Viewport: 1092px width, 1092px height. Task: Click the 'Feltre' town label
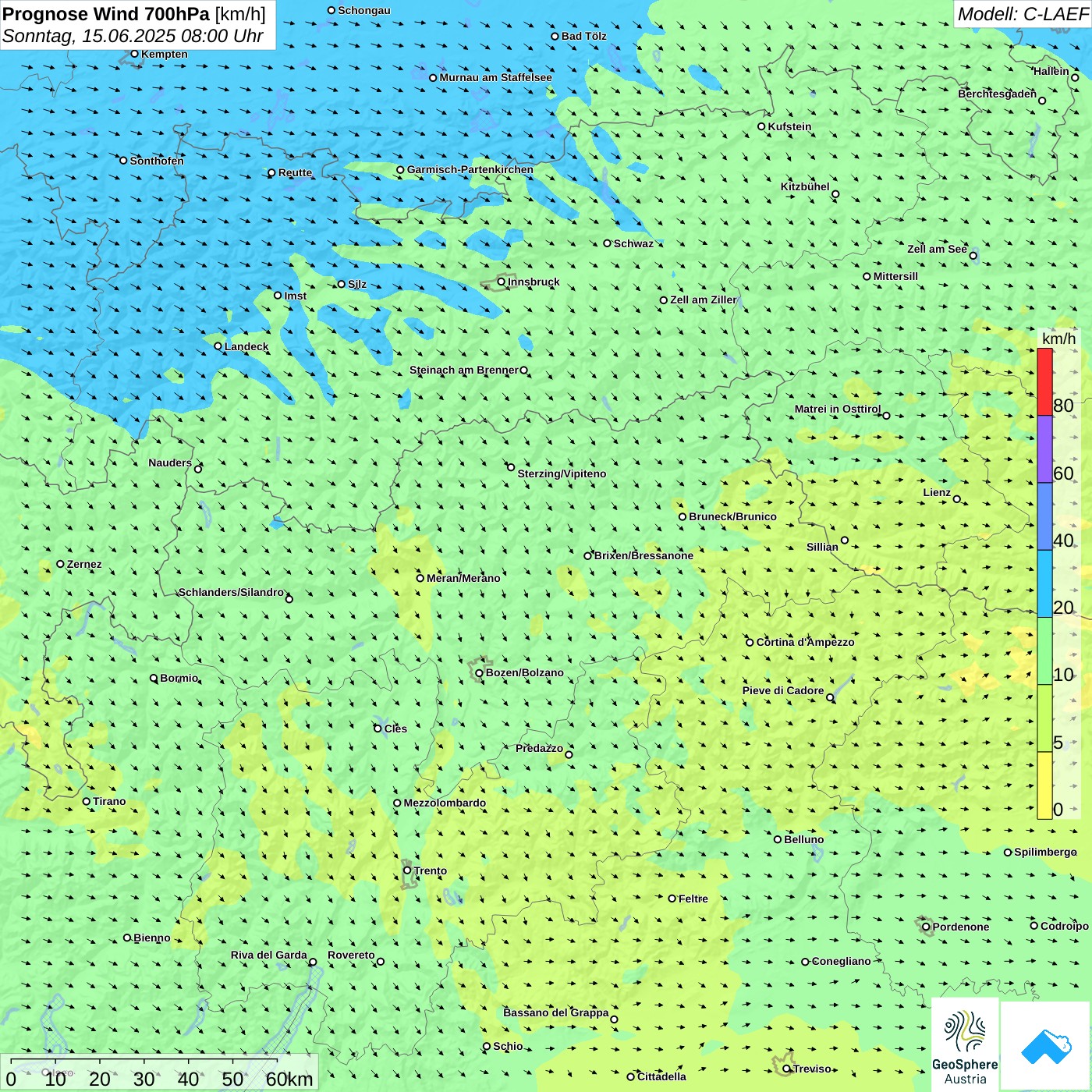click(693, 899)
